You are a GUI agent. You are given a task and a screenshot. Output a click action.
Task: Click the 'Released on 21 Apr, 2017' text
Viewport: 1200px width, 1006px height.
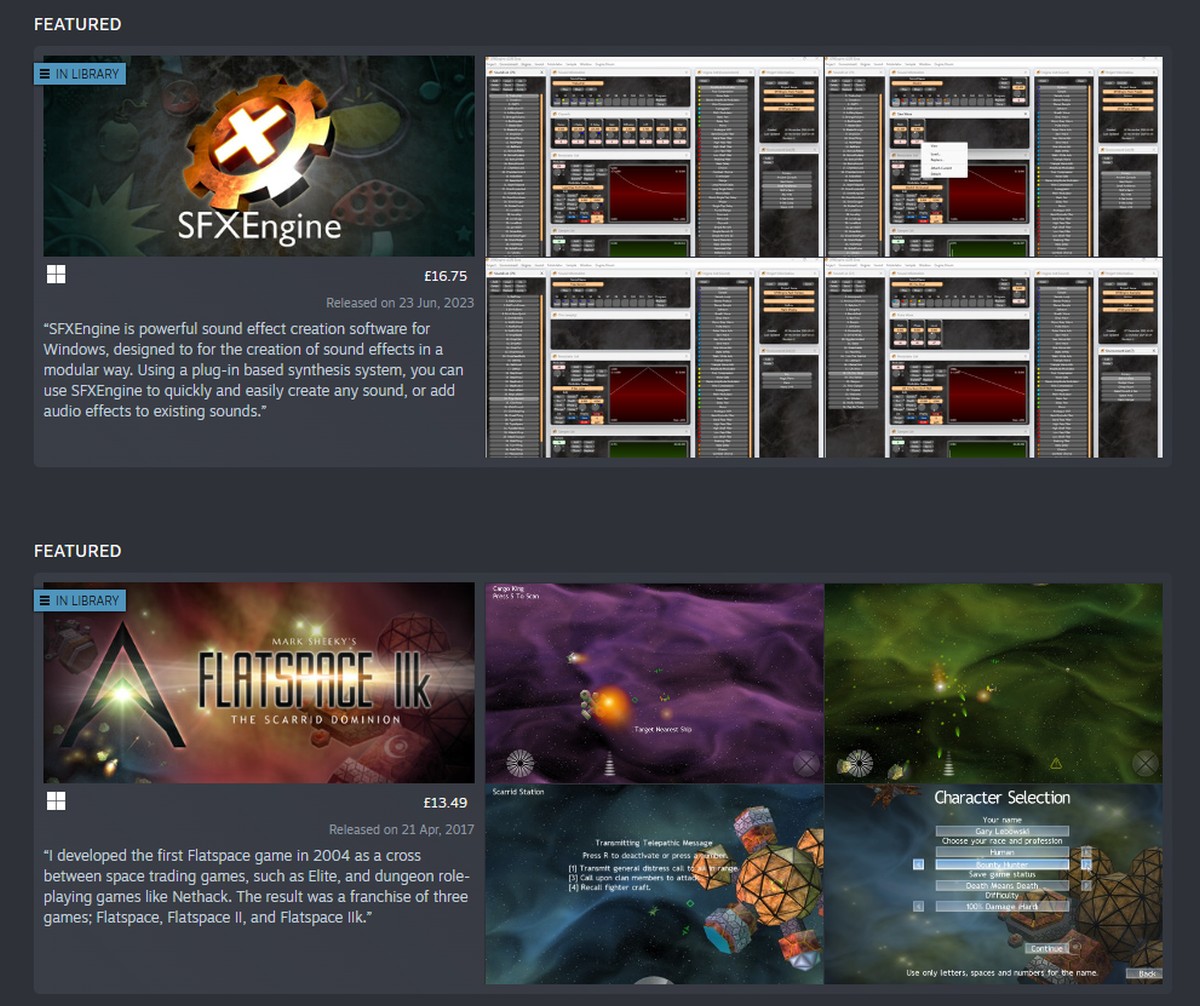pyautogui.click(x=401, y=829)
